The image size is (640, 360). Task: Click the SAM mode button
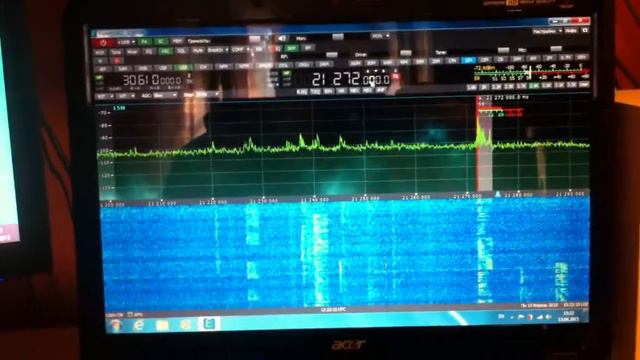pyautogui.click(x=122, y=68)
